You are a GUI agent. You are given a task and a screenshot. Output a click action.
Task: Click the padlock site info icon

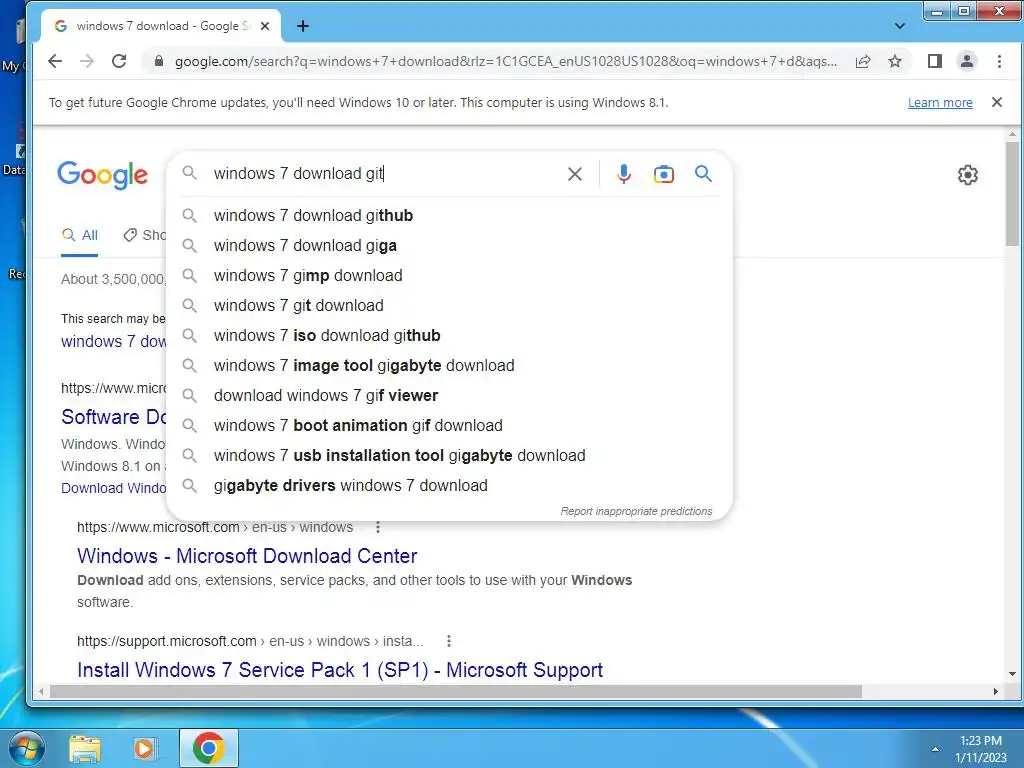pyautogui.click(x=158, y=61)
